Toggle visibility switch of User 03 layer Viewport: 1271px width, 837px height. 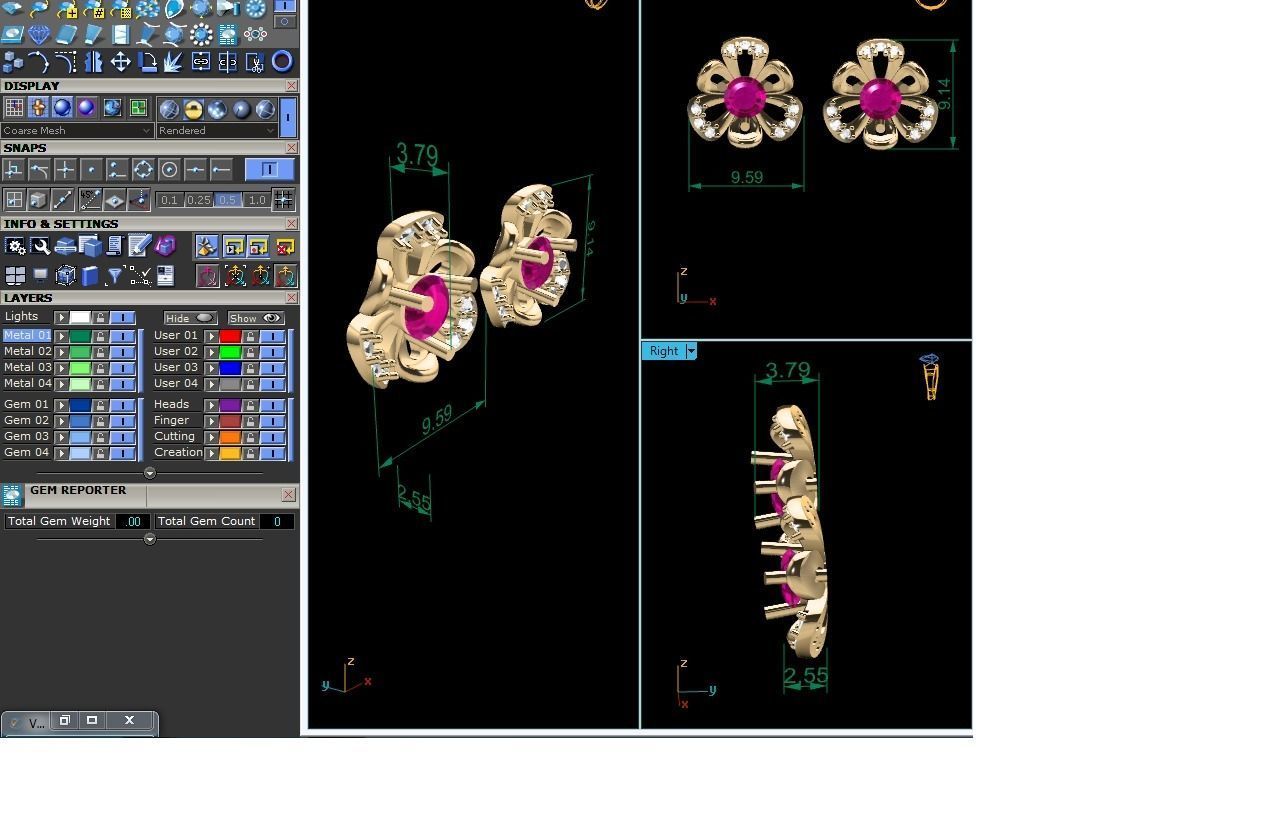(272, 368)
